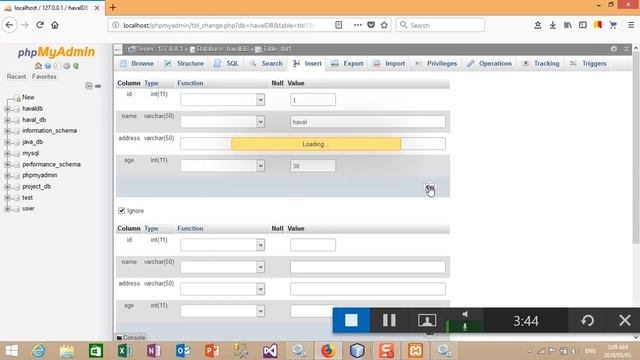Open the Privileges tab
The height and width of the screenshot is (360, 640).
coord(436,63)
